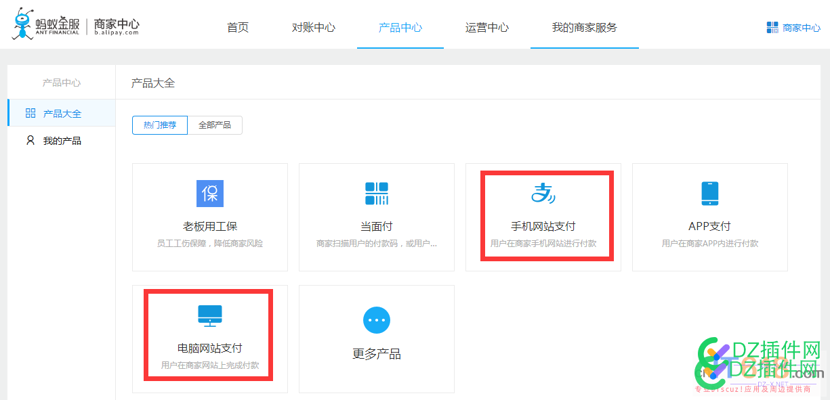Screen dimensions: 830x400
Task: Click the 商家中心 b.alipay.com header title
Action: [116, 26]
